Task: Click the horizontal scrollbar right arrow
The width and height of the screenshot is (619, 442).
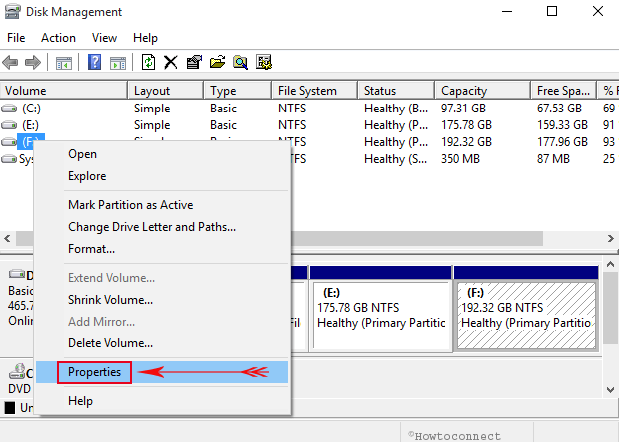Action: pos(611,238)
